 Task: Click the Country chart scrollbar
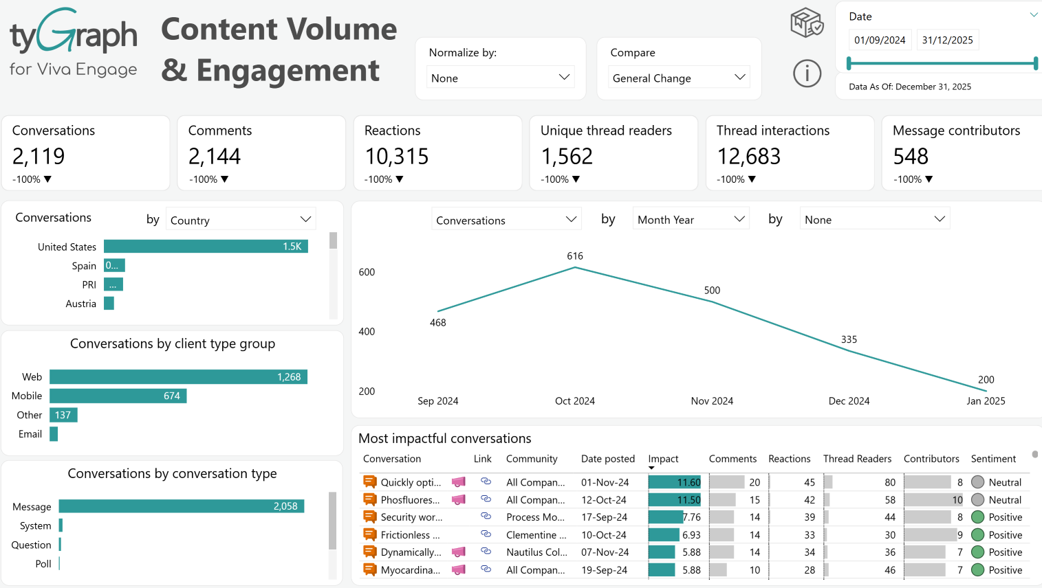333,241
